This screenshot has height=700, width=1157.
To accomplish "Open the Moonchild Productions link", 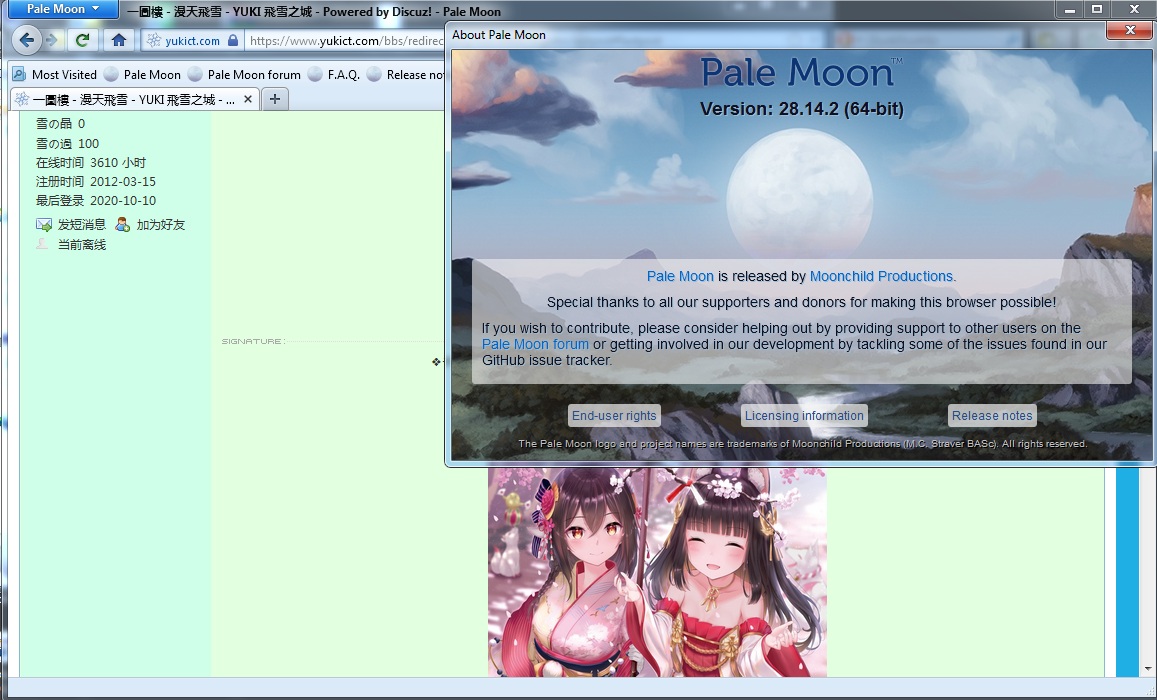I will pyautogui.click(x=881, y=276).
